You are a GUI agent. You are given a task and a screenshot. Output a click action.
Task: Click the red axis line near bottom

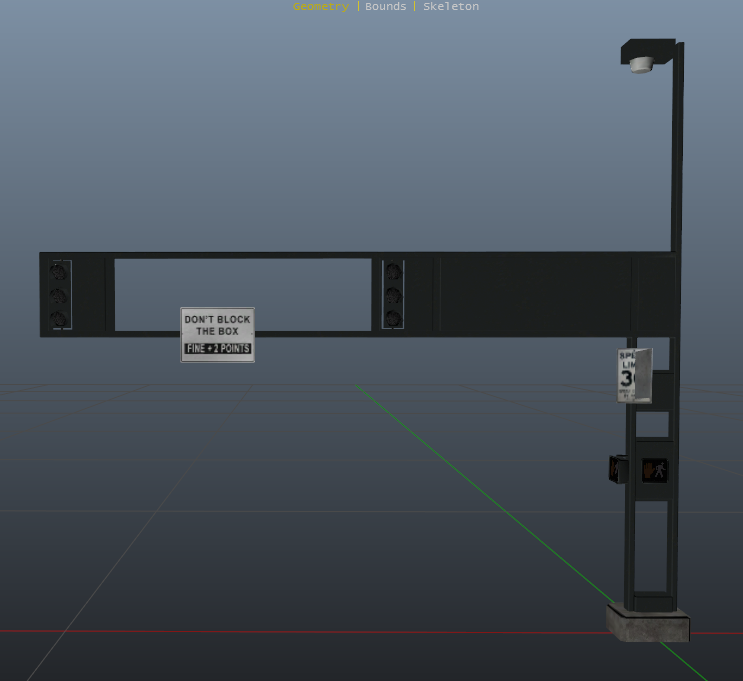click(300, 632)
